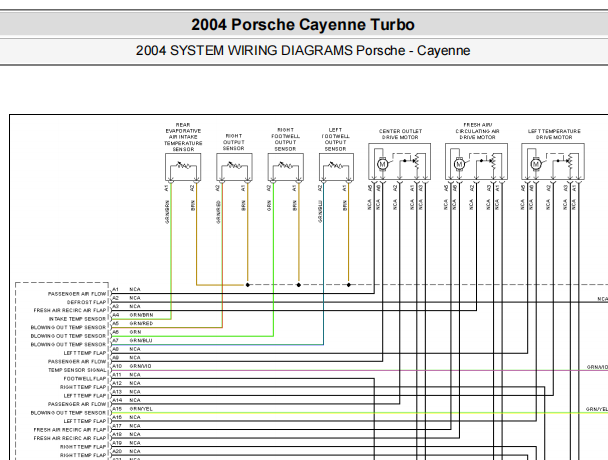Image resolution: width=608 pixels, height=460 pixels.
Task: Select the 'RIGHT OUTPUT SENSOR' label
Action: tap(234, 142)
